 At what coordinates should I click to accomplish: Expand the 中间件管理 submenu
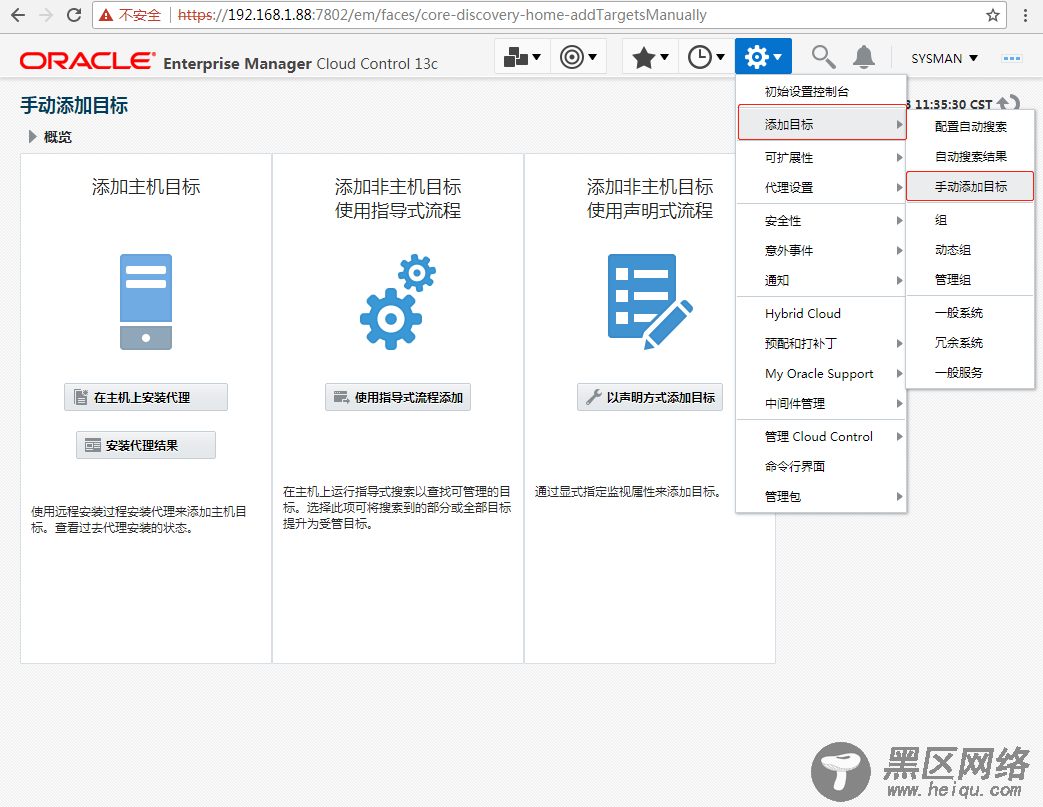(x=821, y=403)
